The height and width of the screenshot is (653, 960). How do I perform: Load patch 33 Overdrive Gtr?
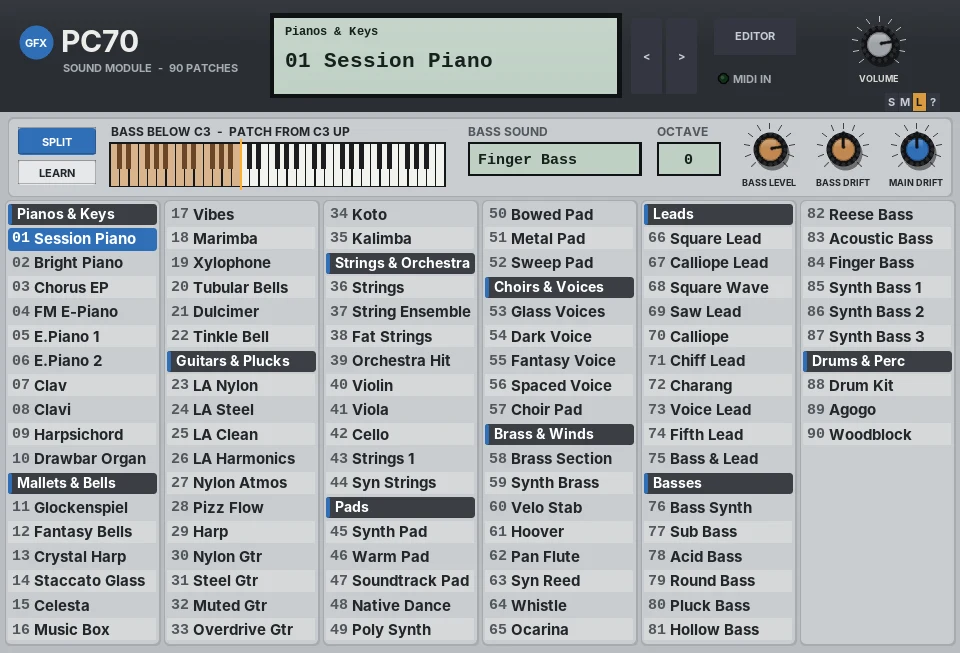(242, 630)
